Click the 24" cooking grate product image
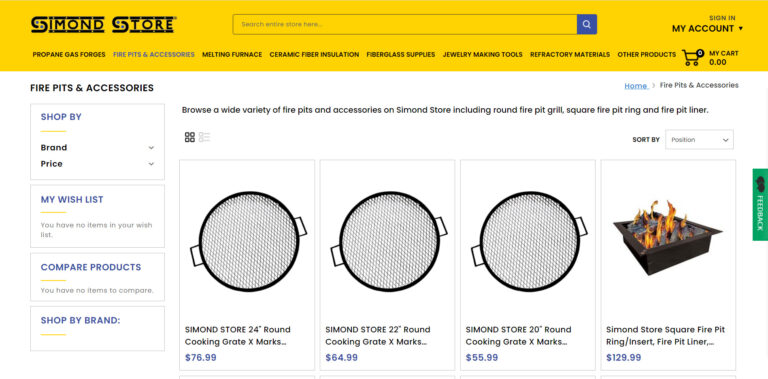Image resolution: width=768 pixels, height=379 pixels. click(249, 241)
